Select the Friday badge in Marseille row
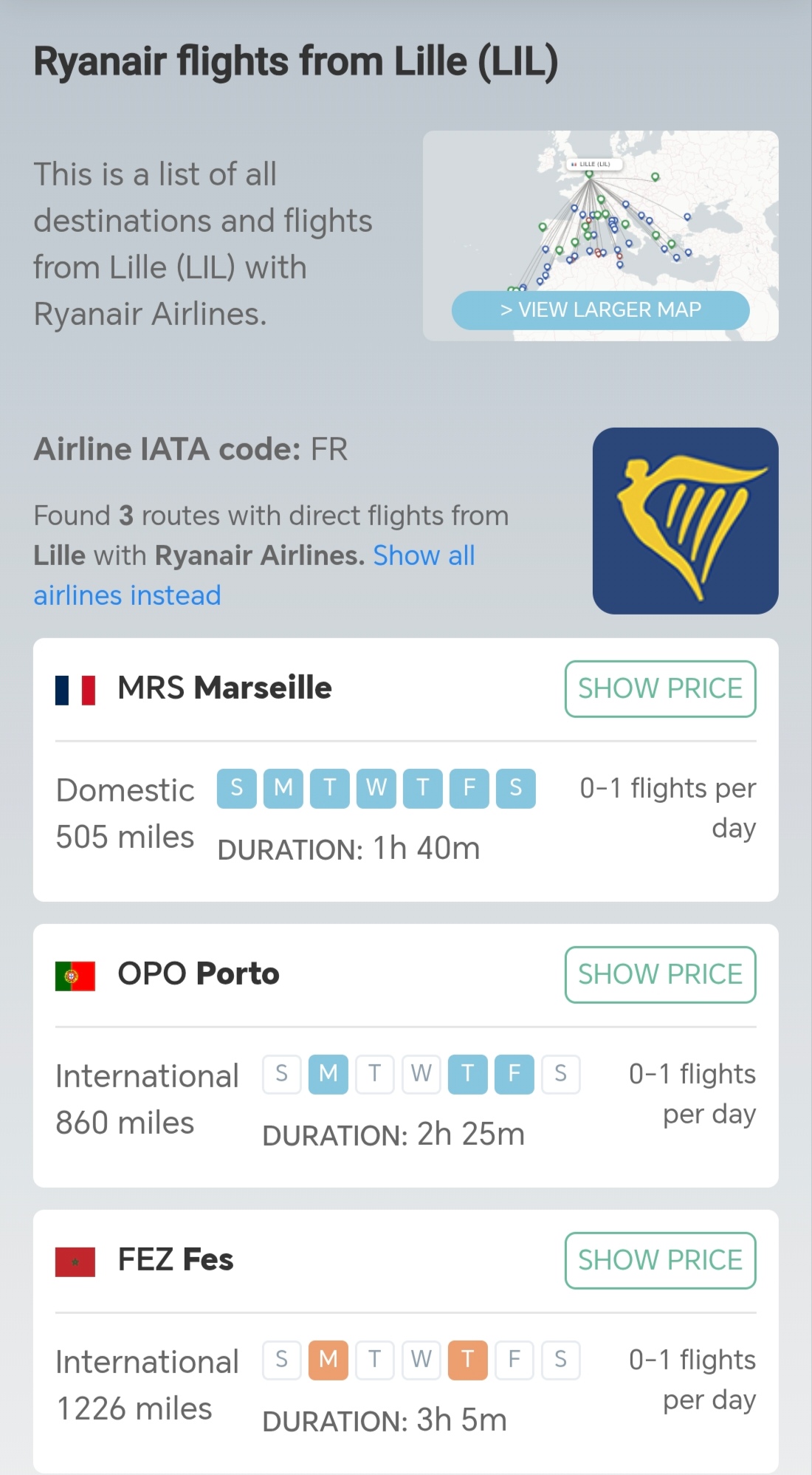This screenshot has width=812, height=1475. (469, 788)
